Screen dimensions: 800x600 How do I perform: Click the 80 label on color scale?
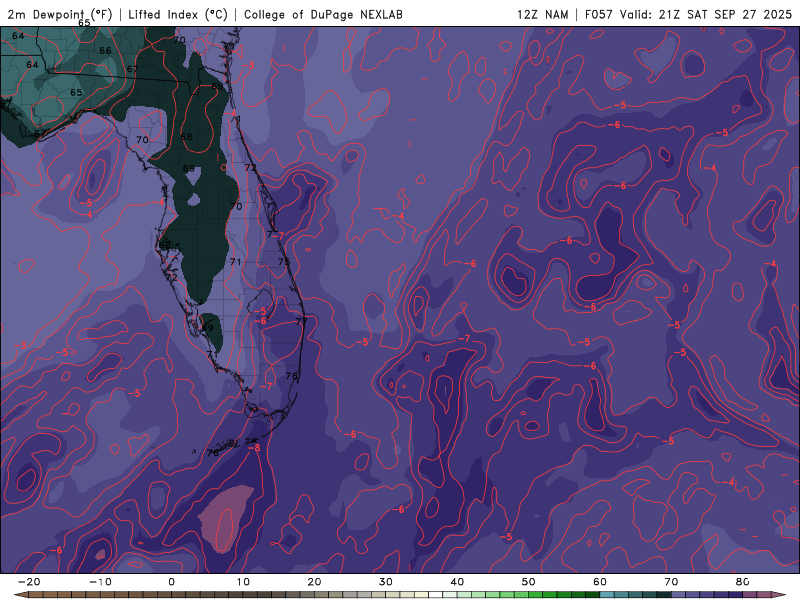[743, 582]
